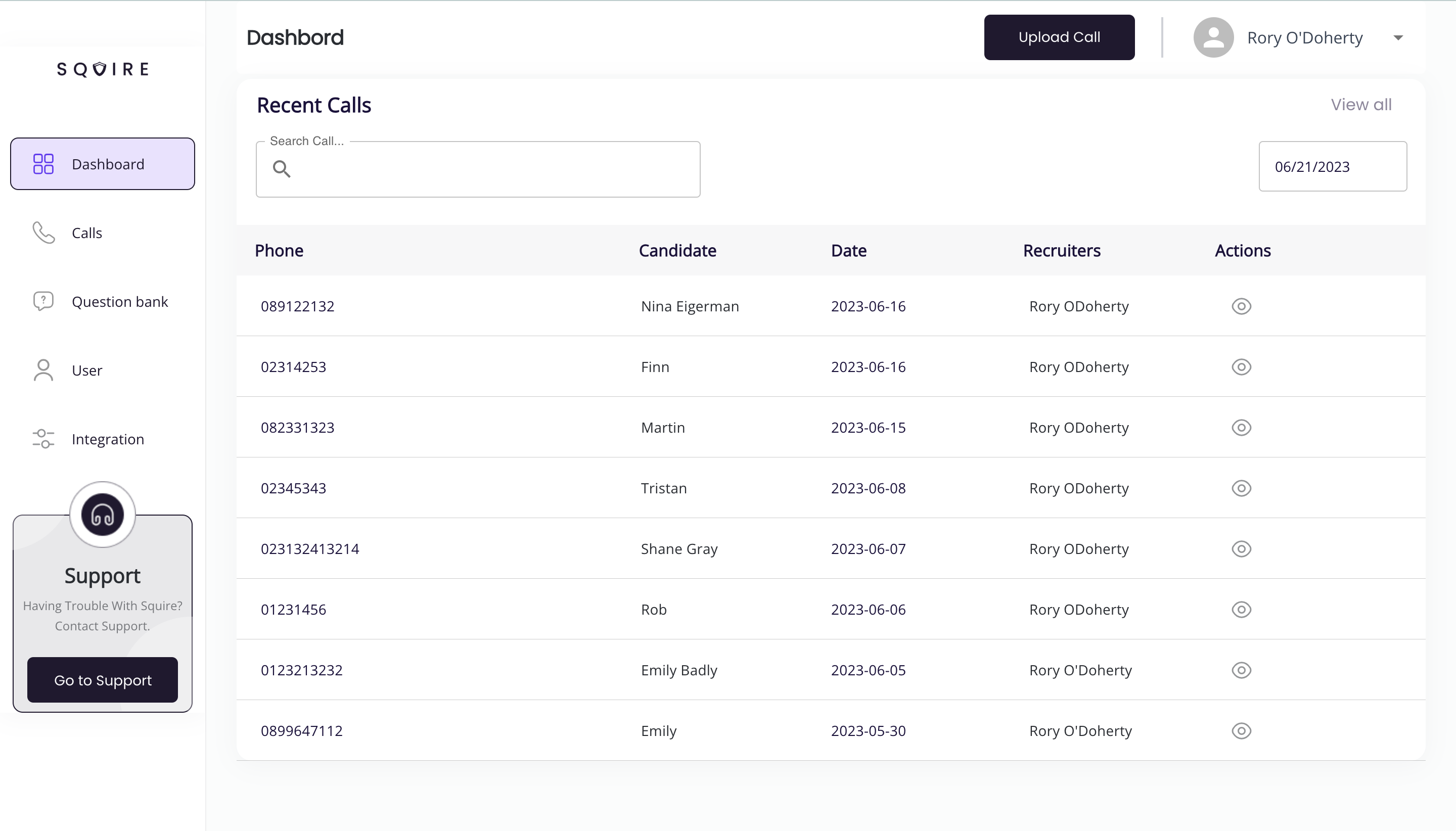Click the Question bank speech bubble icon

[x=43, y=301]
